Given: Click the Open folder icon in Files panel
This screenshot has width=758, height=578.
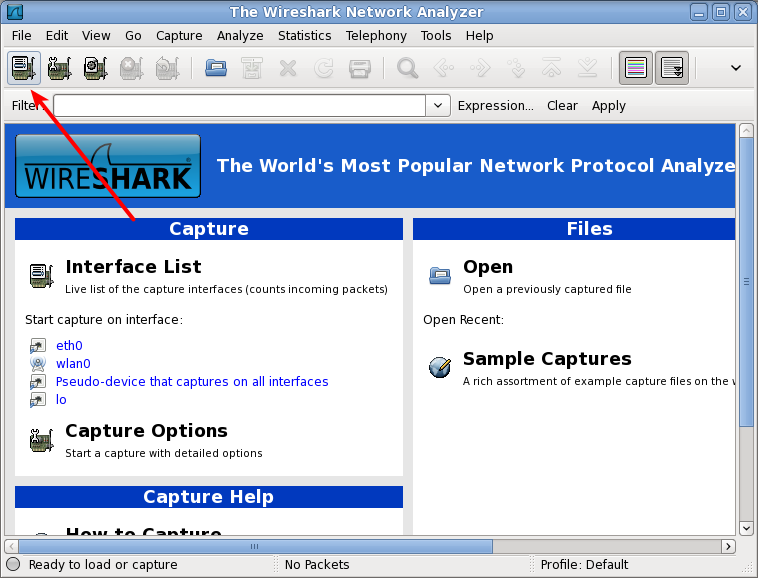Looking at the screenshot, I should pos(440,275).
